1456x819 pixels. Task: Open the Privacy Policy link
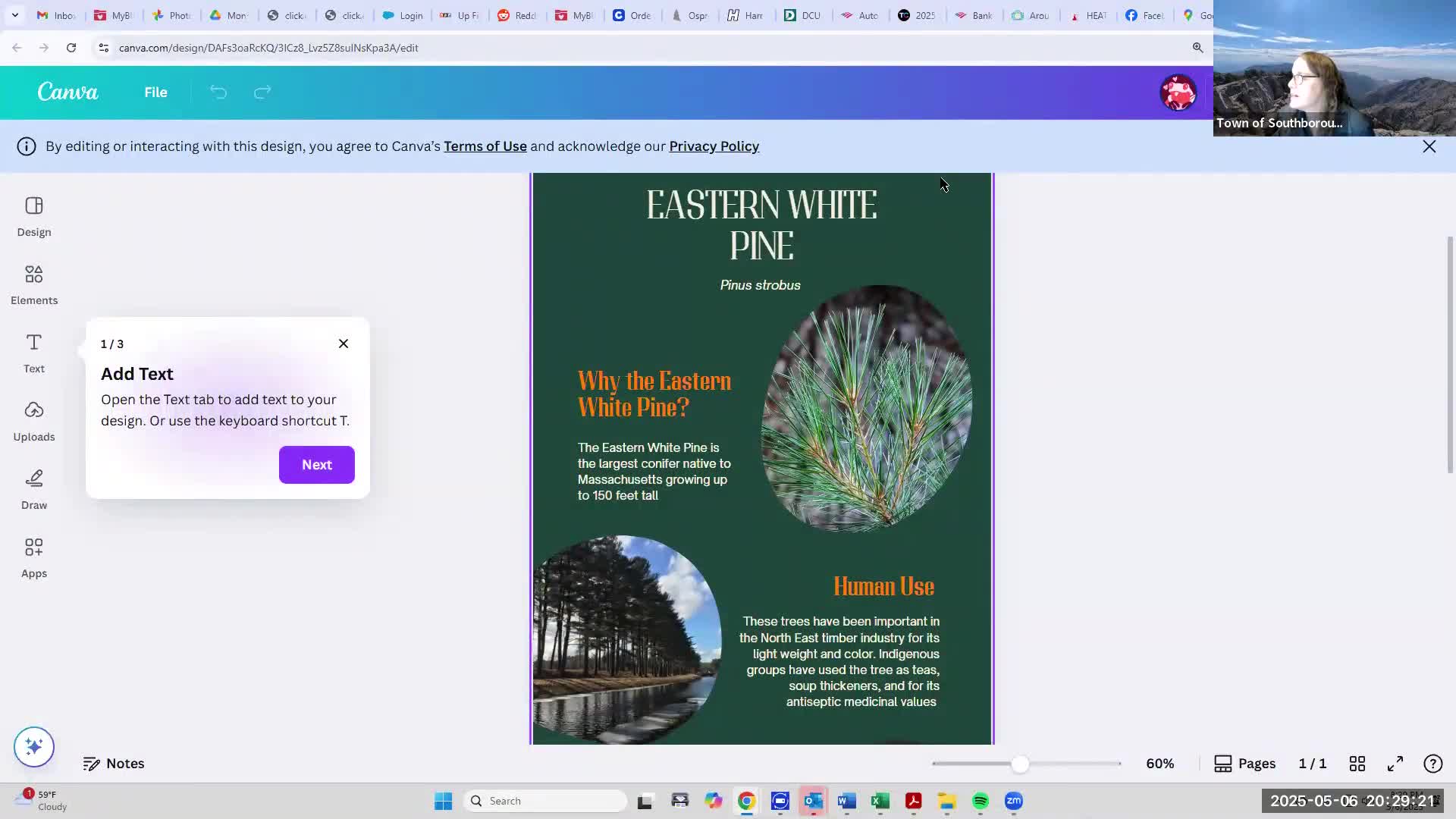pyautogui.click(x=714, y=146)
